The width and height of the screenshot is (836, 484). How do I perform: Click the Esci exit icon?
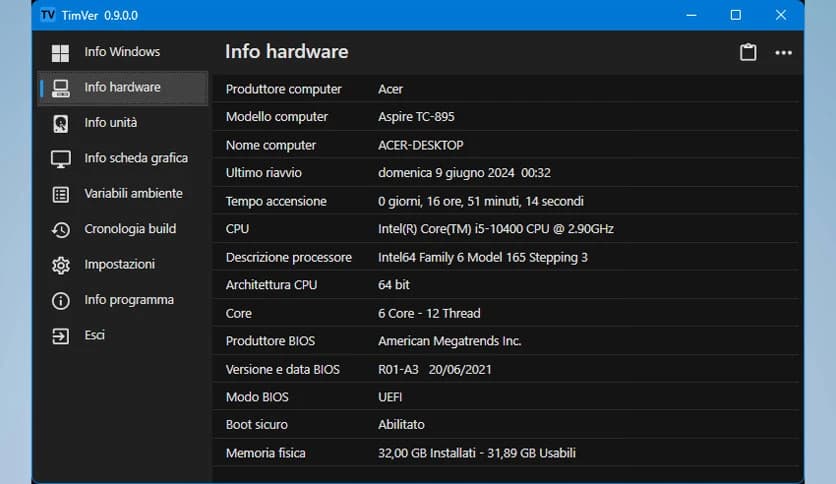[x=60, y=336]
